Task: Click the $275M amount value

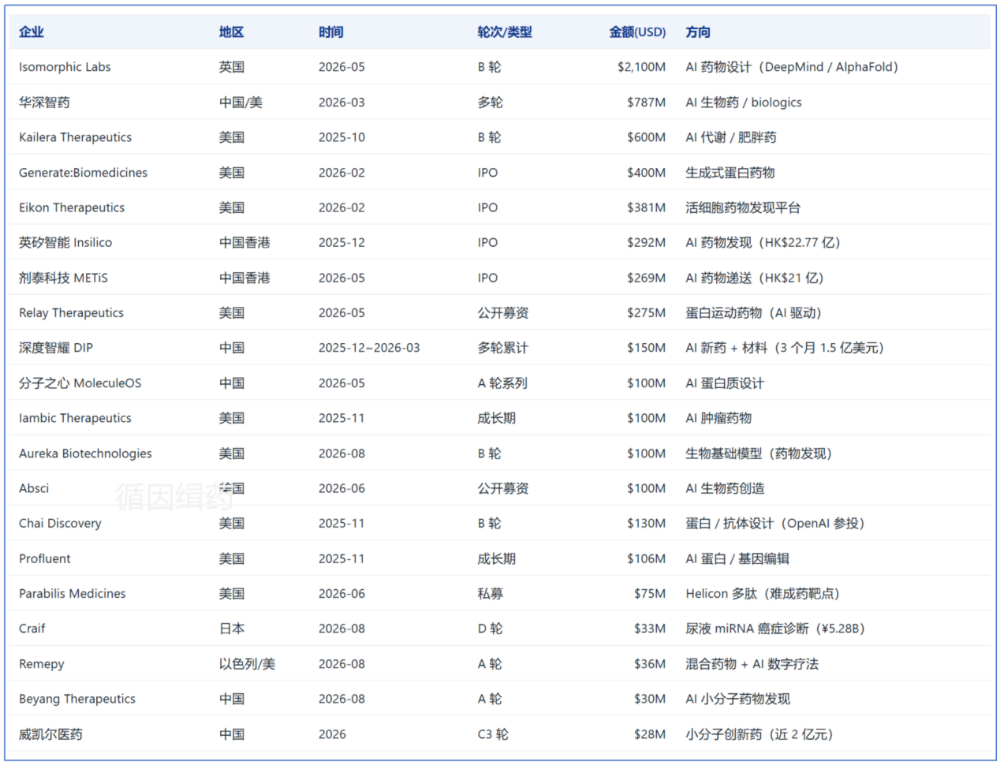Action: coord(646,312)
